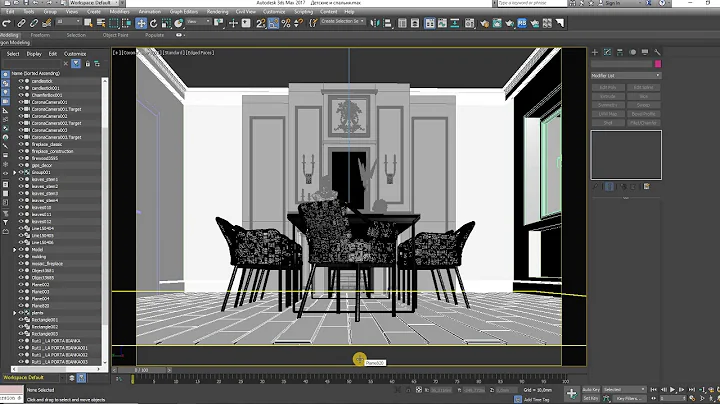The width and height of the screenshot is (720, 404).
Task: Click the Undo arrow in main toolbar
Action: click(x=6, y=23)
